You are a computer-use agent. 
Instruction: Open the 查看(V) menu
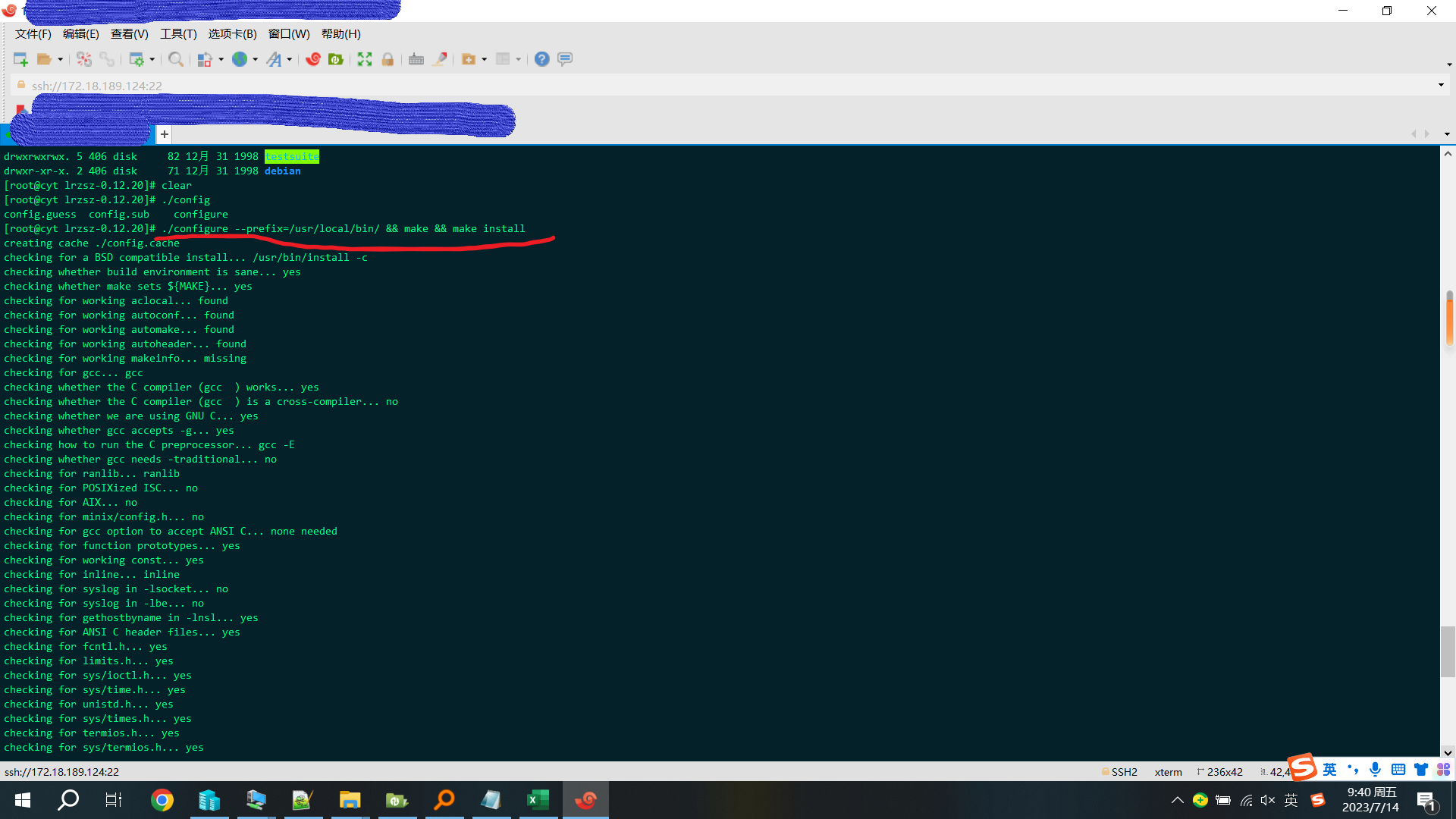click(130, 34)
